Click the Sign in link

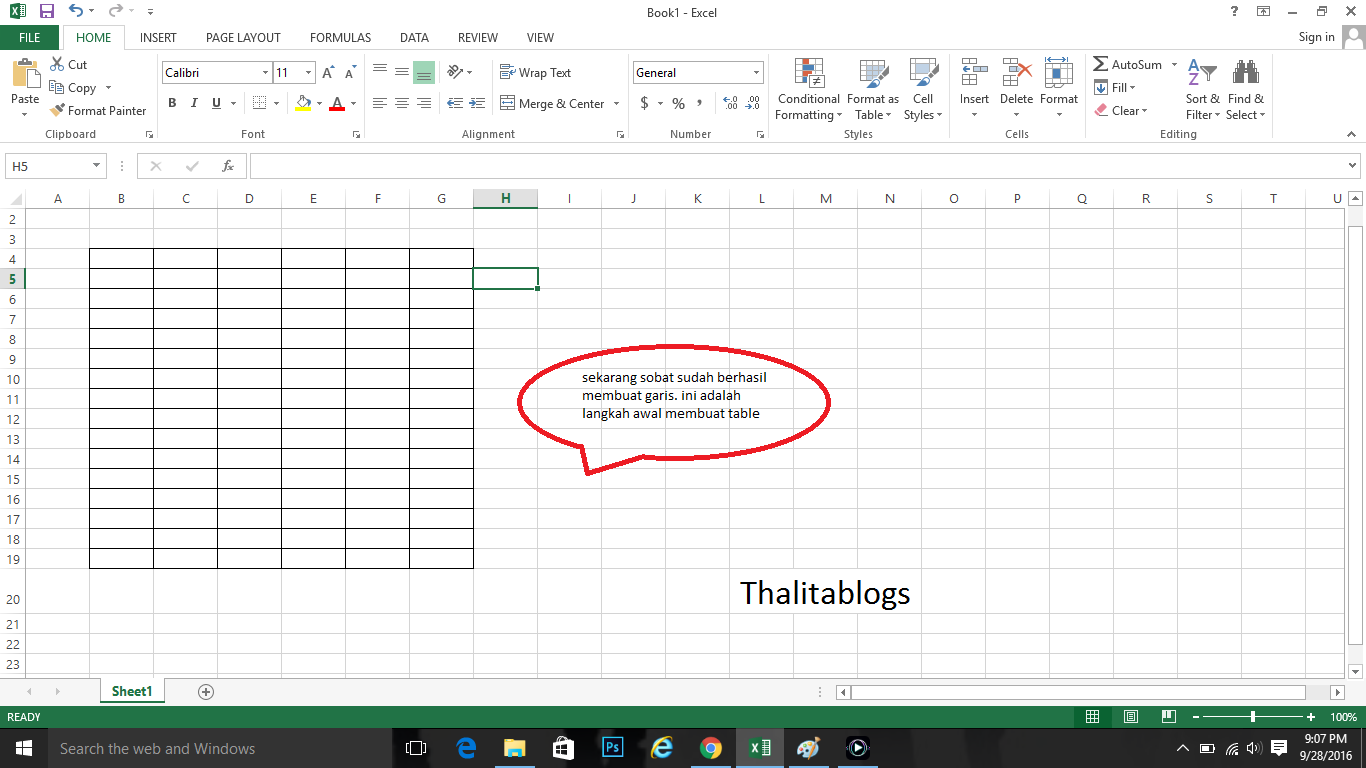click(1316, 37)
